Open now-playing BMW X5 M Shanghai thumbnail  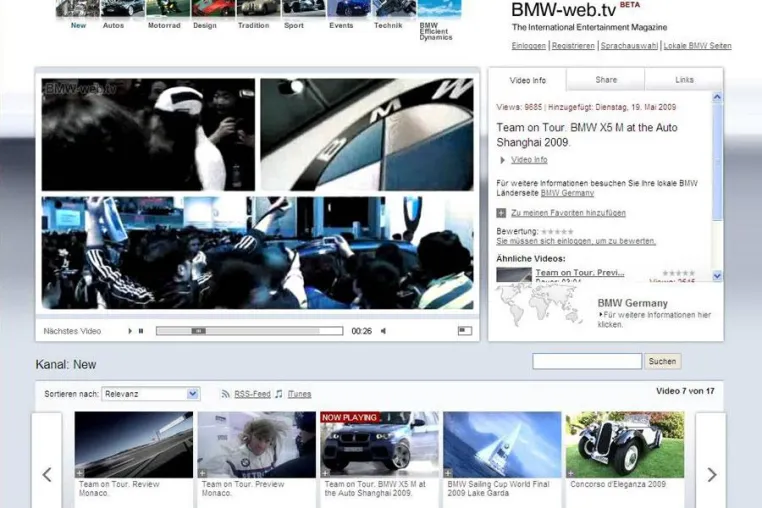[x=380, y=445]
